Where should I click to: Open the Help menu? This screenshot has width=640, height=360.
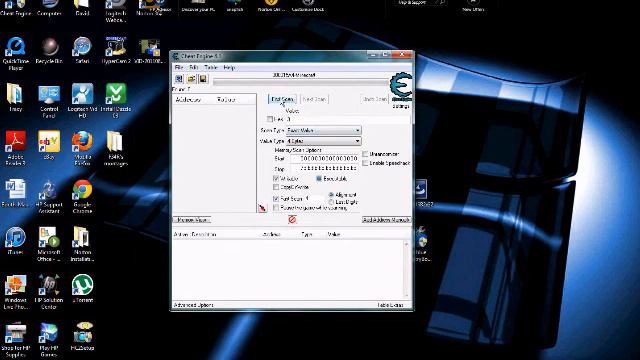coord(229,67)
